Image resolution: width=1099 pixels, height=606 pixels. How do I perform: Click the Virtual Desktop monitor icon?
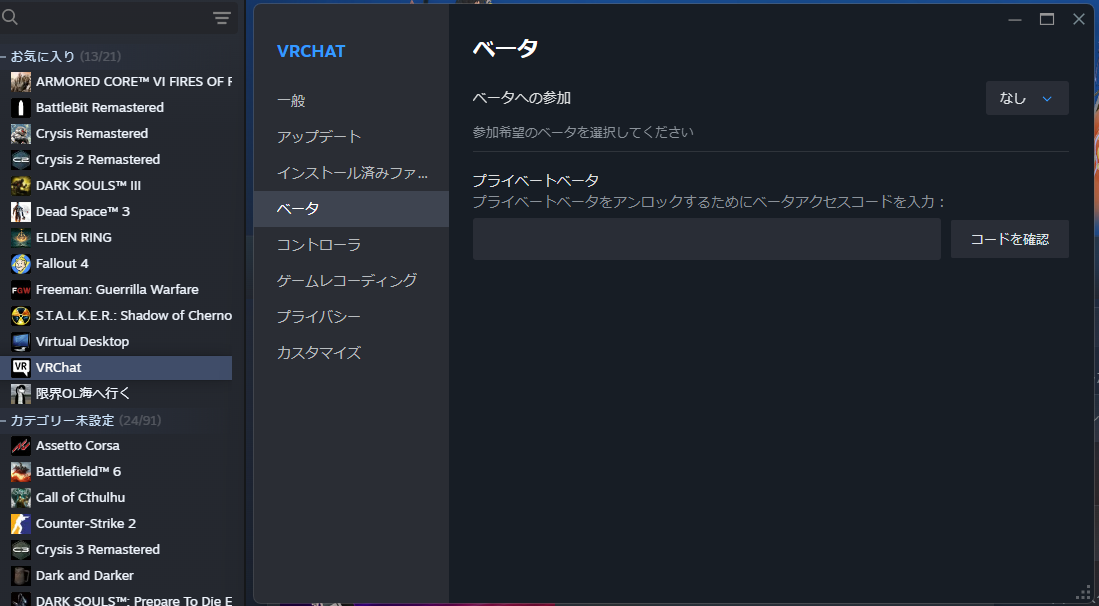click(21, 341)
